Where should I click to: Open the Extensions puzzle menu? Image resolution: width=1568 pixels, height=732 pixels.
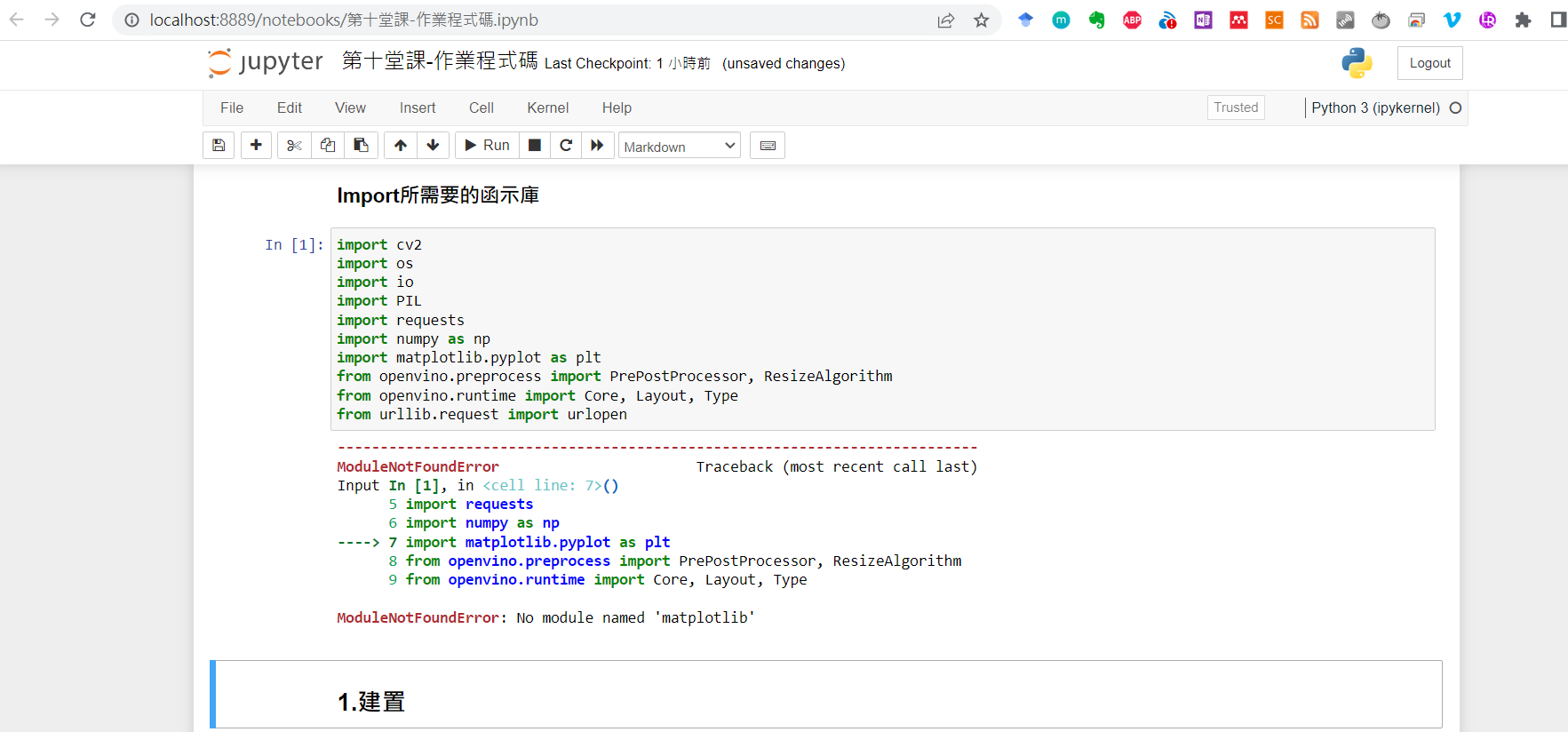[x=1523, y=20]
